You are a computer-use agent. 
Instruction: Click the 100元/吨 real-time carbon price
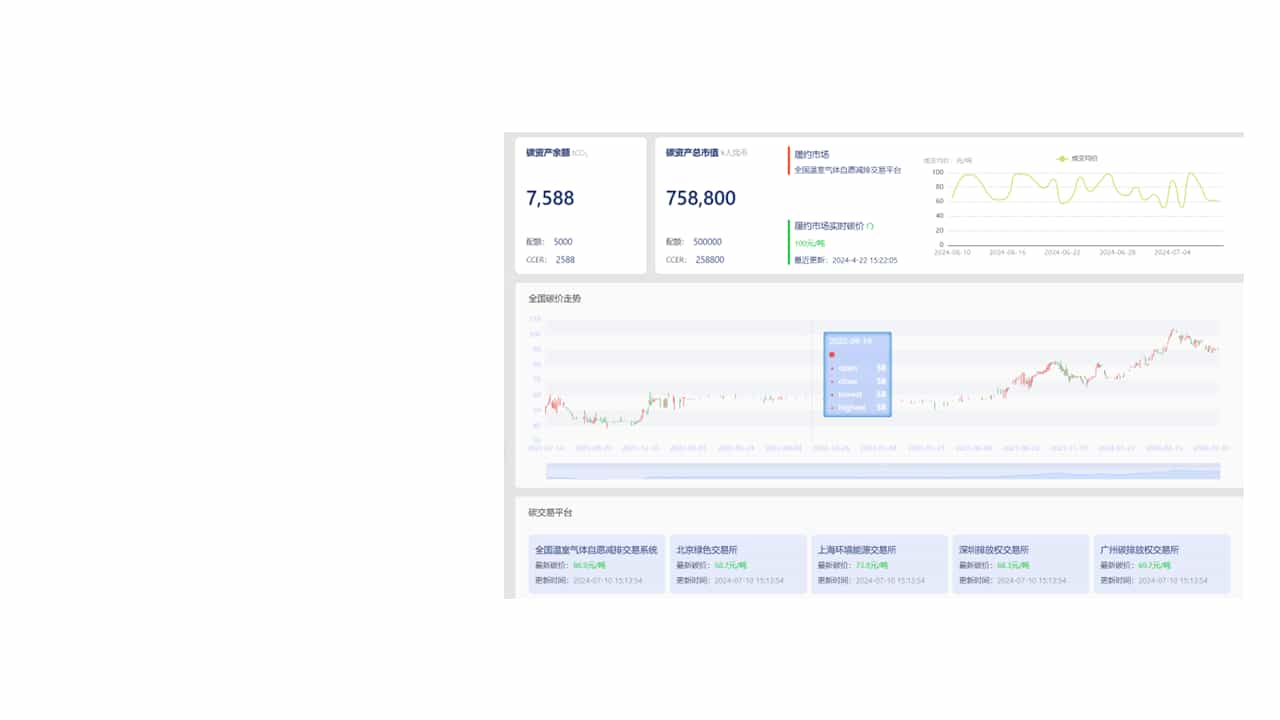(809, 243)
